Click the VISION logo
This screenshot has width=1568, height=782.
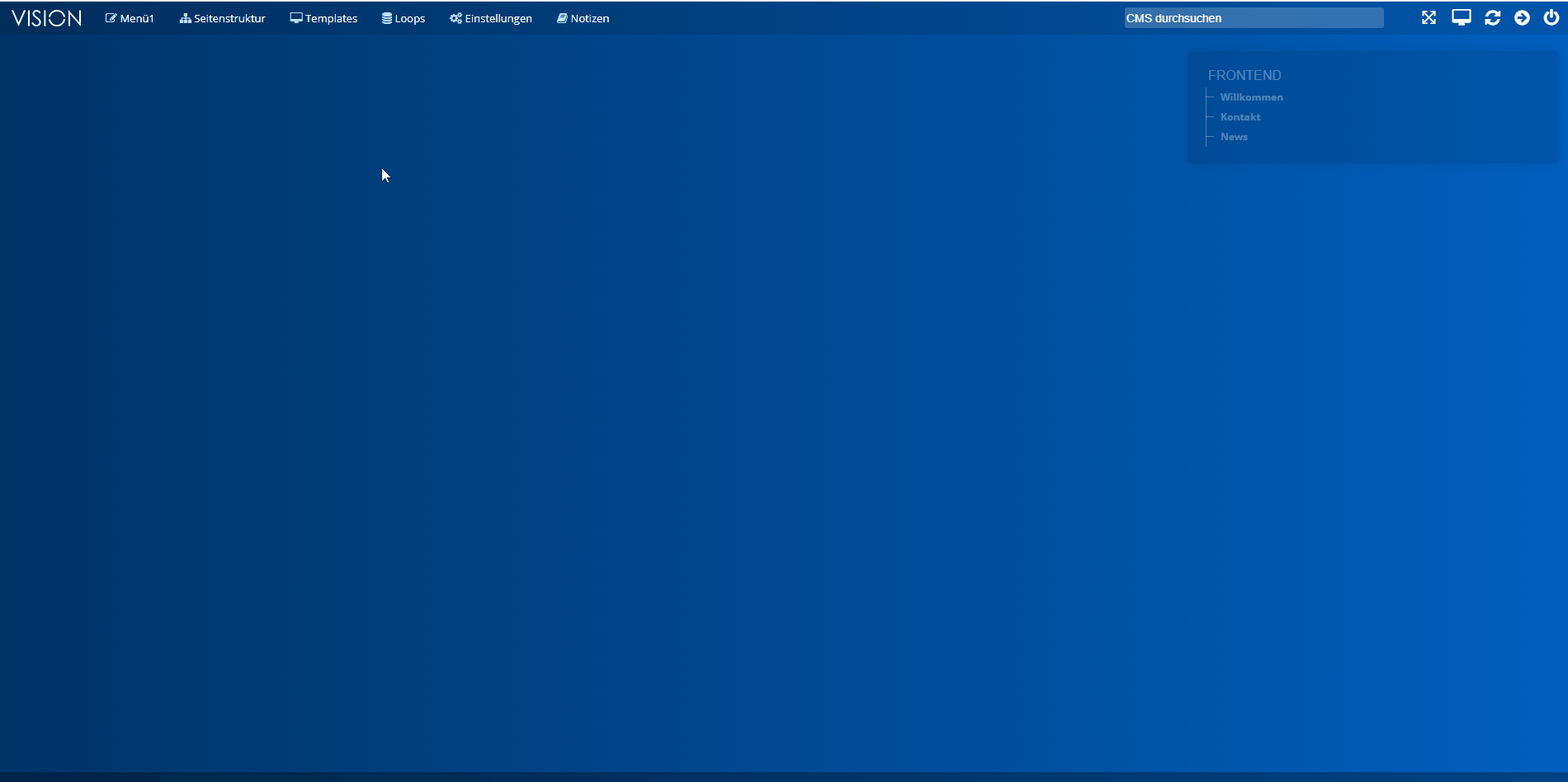(46, 18)
